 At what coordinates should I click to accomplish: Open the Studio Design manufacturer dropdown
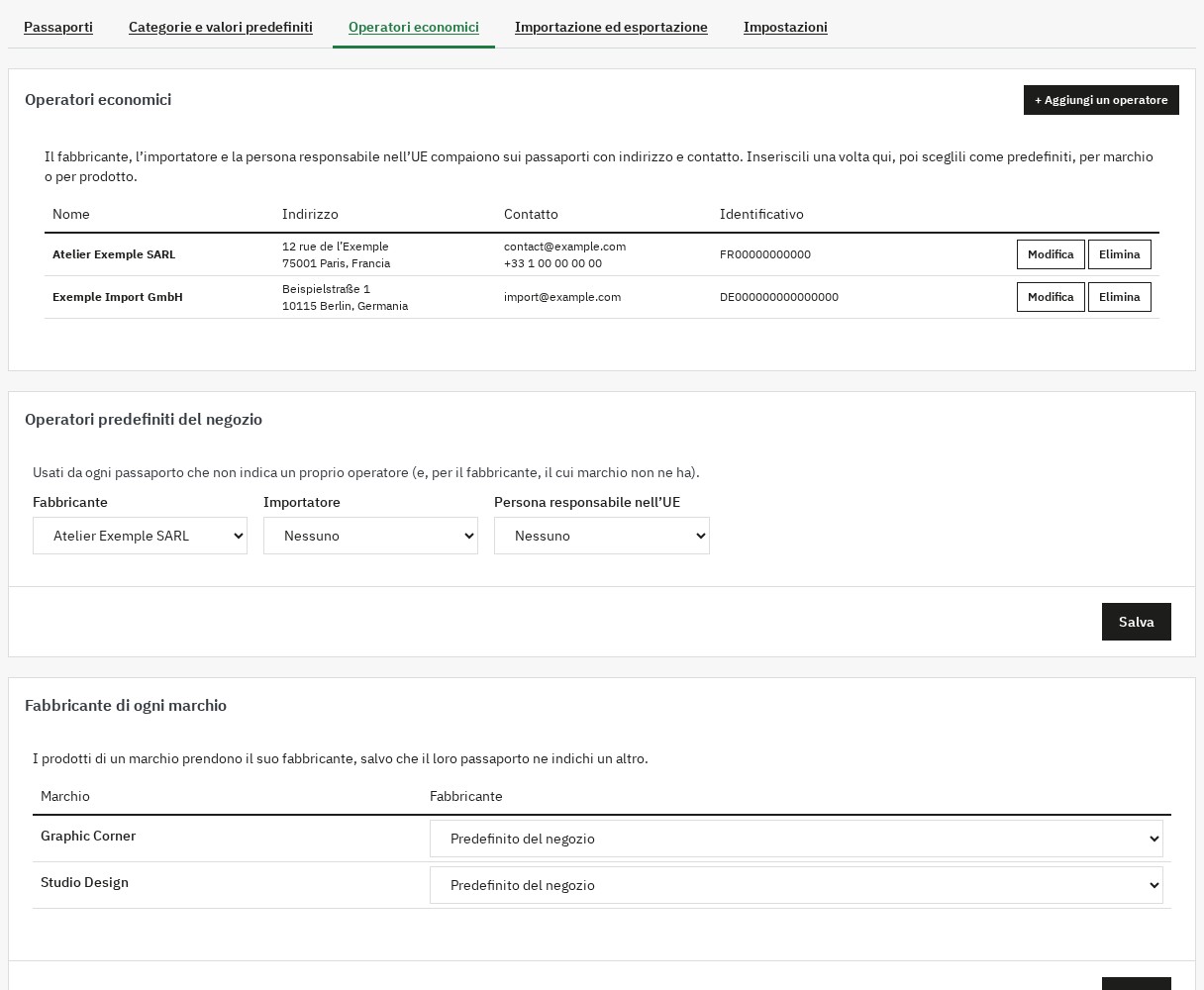796,885
